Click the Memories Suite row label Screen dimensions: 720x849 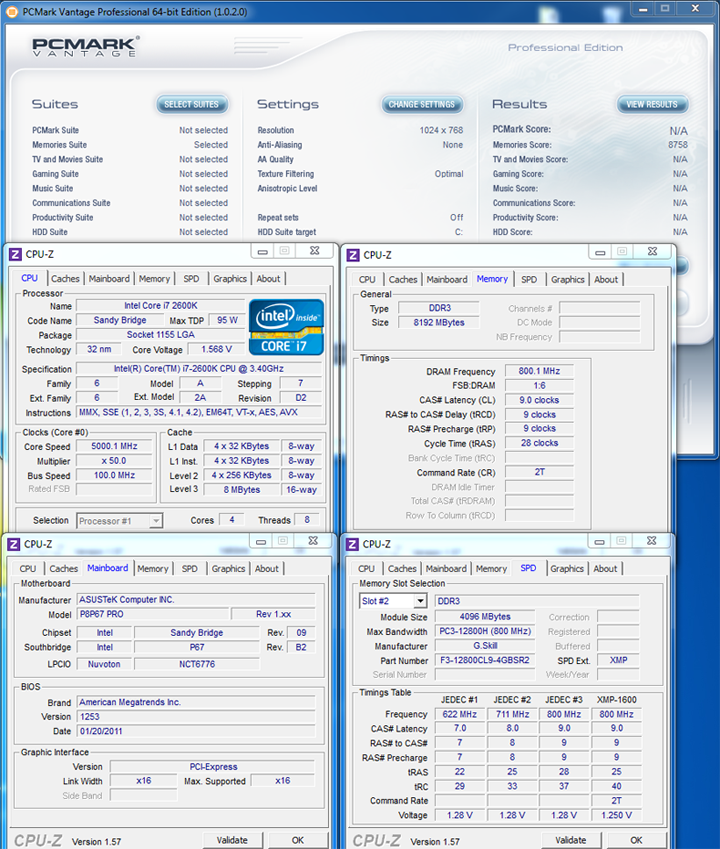tap(60, 145)
